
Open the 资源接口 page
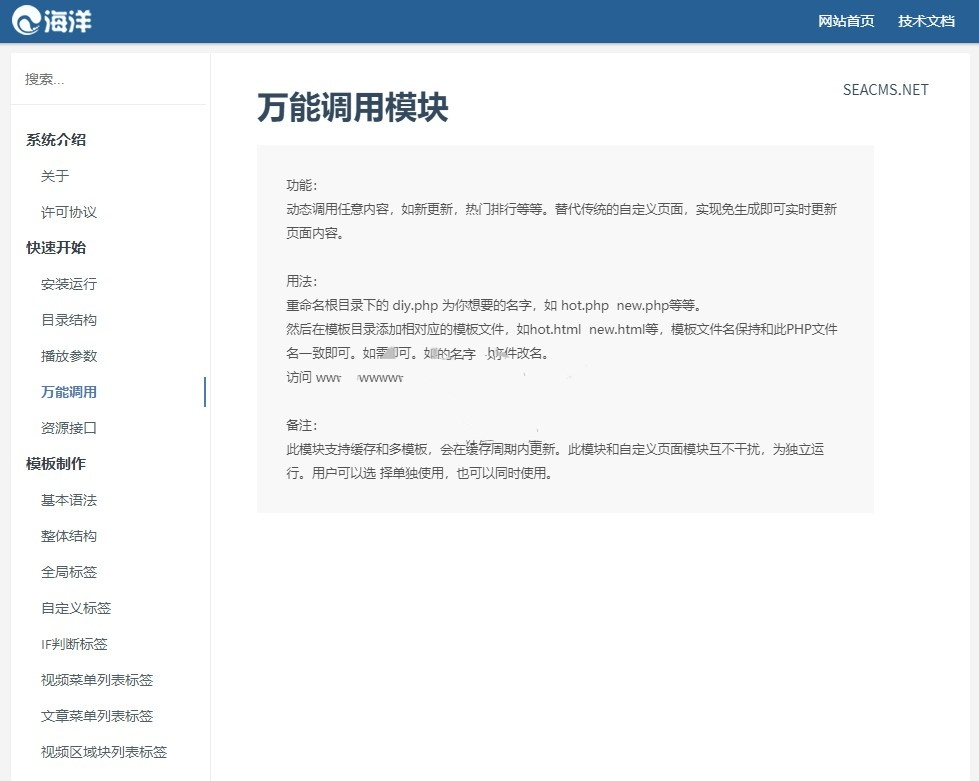click(68, 428)
